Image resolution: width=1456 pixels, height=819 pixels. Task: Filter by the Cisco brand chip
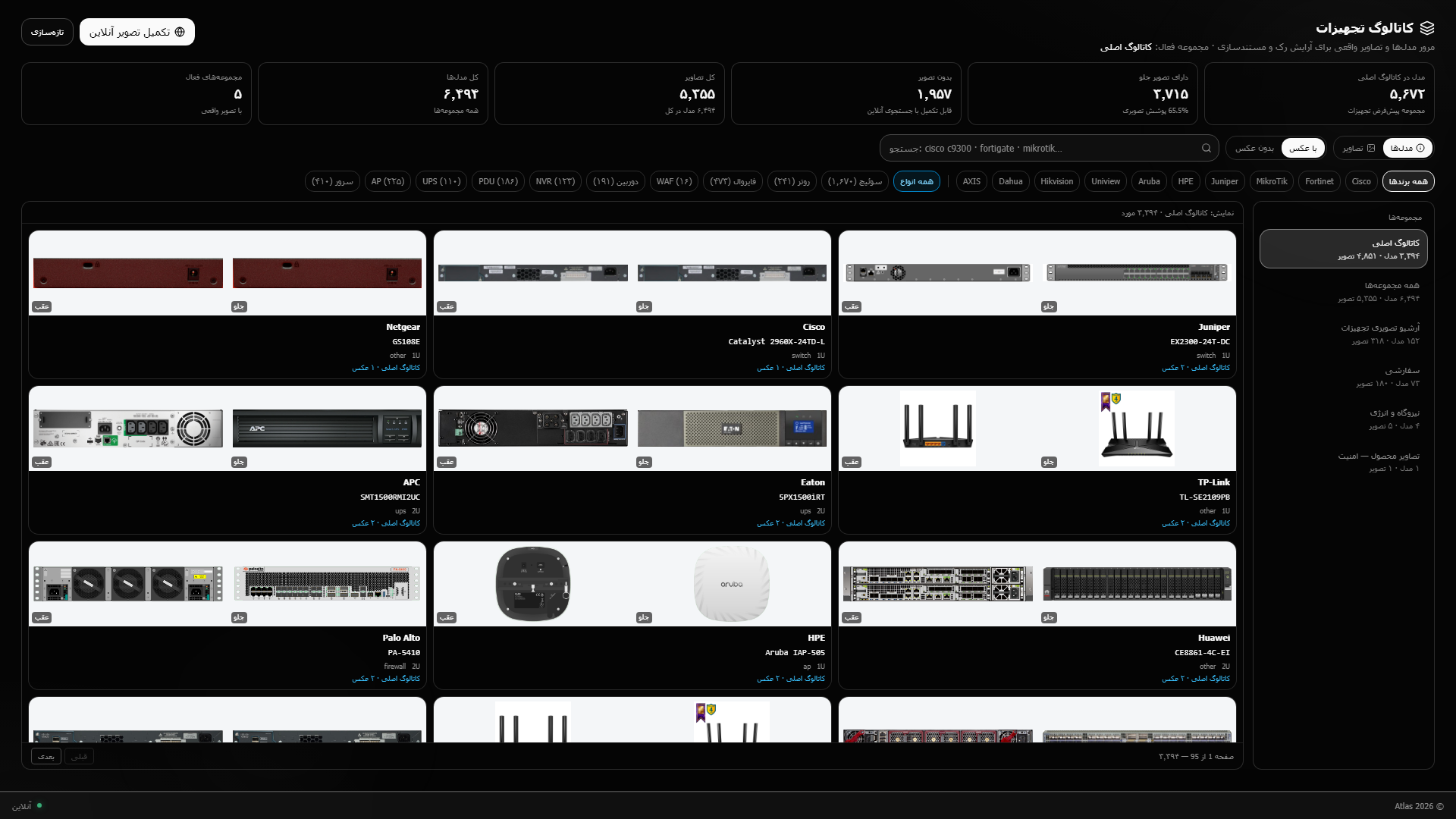pos(1361,181)
